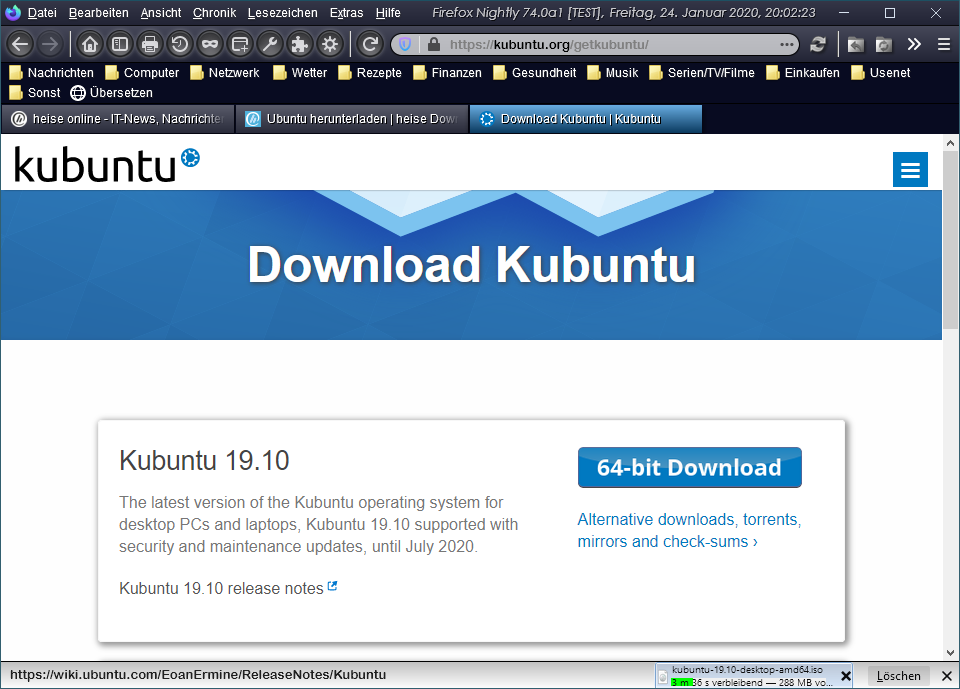The width and height of the screenshot is (960, 689).
Task: Open the Firefox hamburger menu
Action: pyautogui.click(x=943, y=44)
